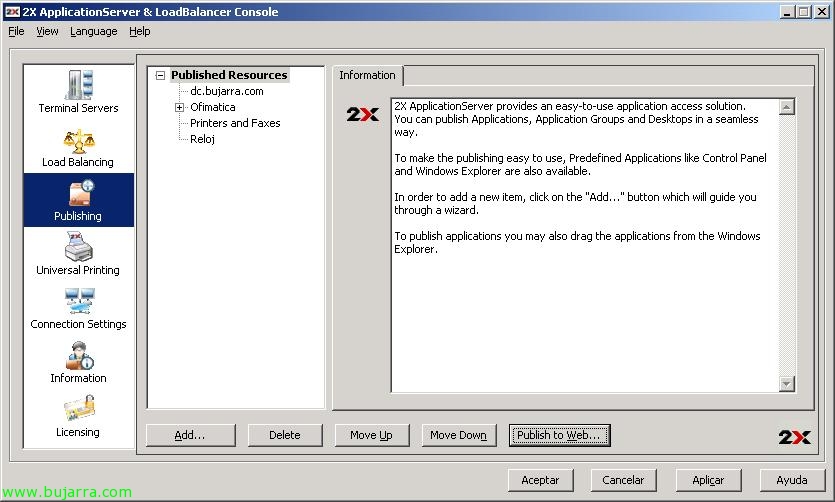Image resolution: width=835 pixels, height=502 pixels.
Task: Minimize the console window
Action: pyautogui.click(x=787, y=12)
